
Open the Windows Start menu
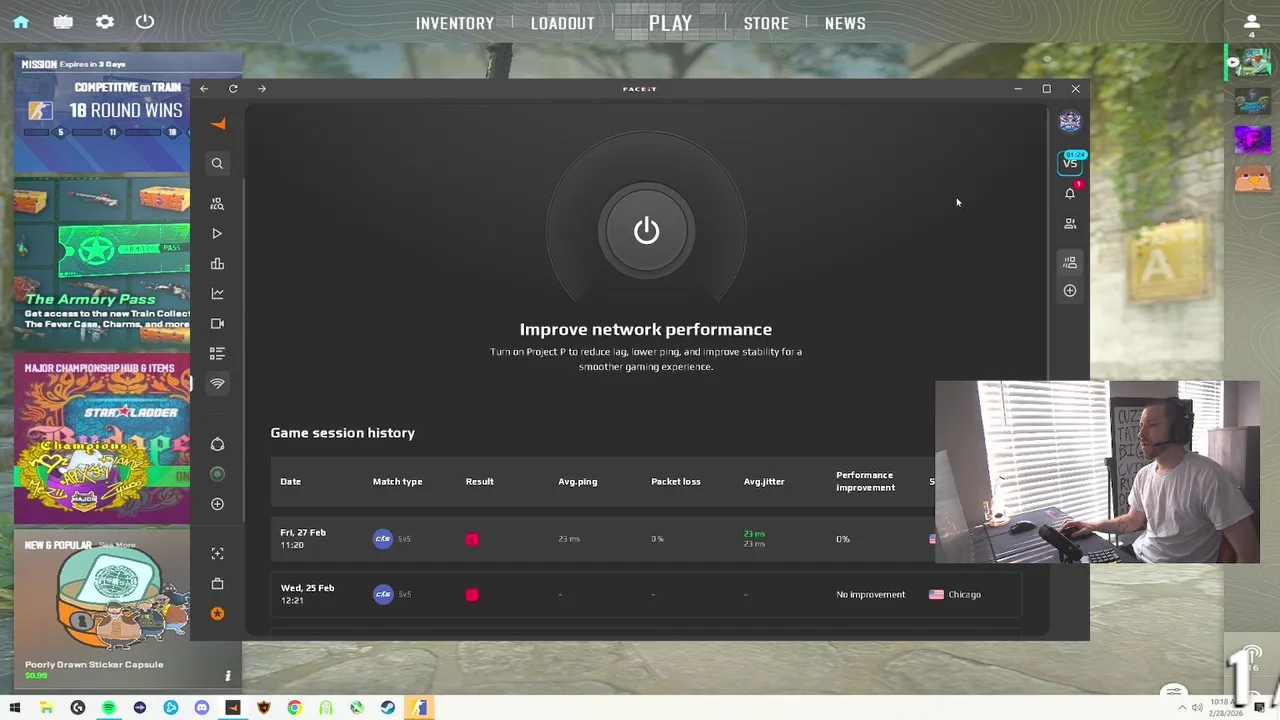pos(15,708)
